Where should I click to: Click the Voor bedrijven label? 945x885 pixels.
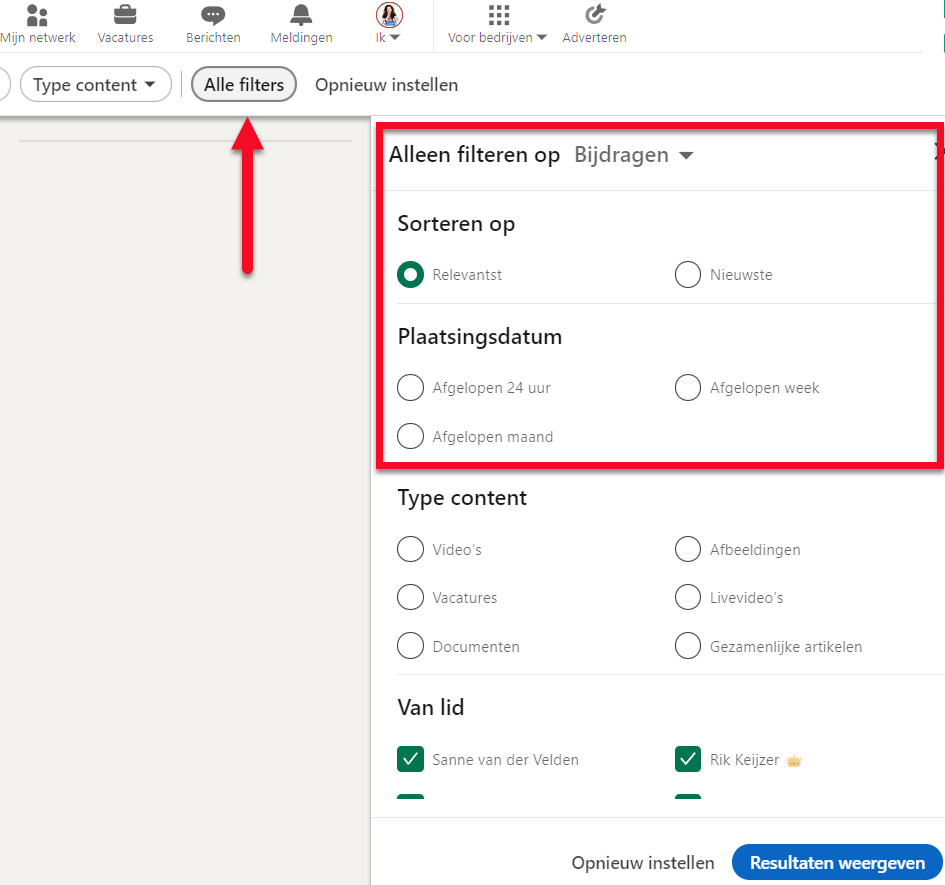point(490,37)
